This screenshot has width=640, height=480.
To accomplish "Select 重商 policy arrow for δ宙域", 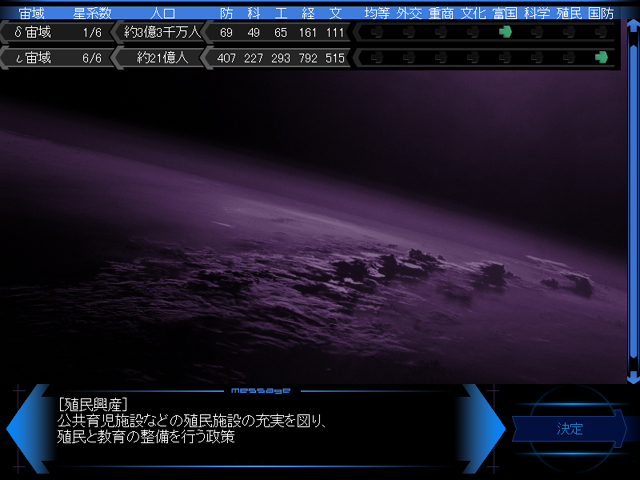I will coord(441,32).
